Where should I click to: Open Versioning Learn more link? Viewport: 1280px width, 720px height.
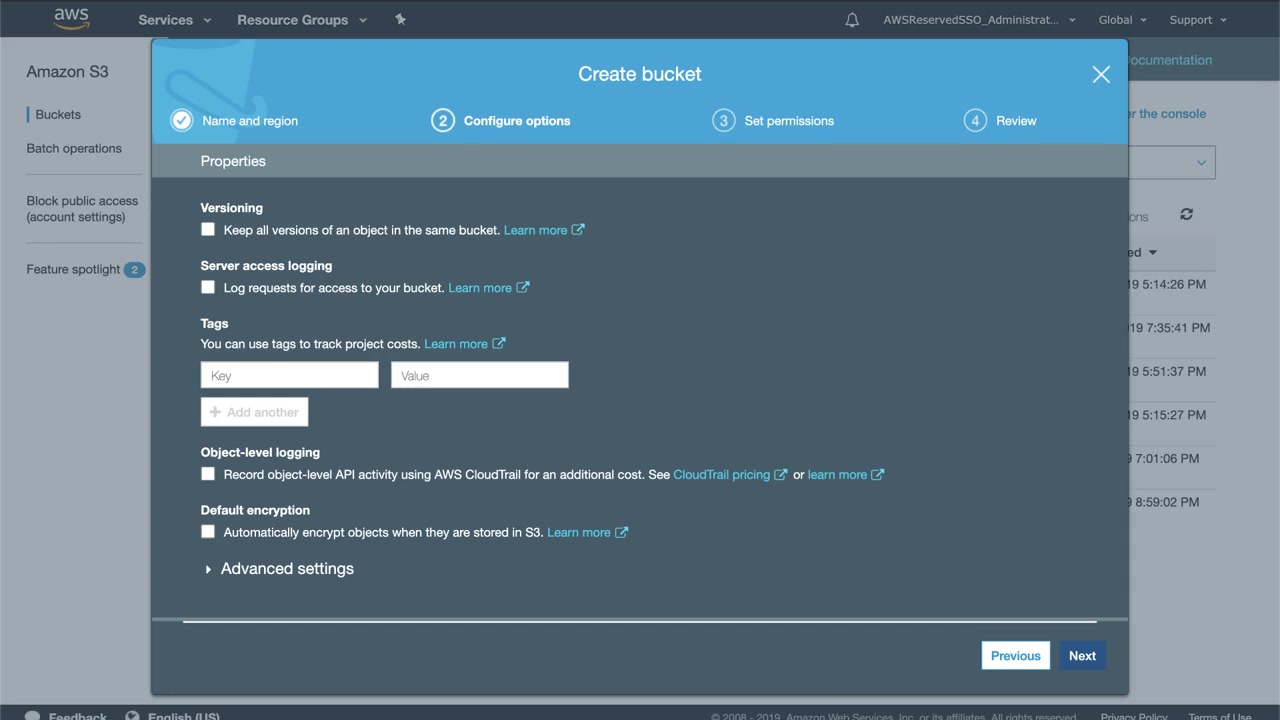[535, 230]
